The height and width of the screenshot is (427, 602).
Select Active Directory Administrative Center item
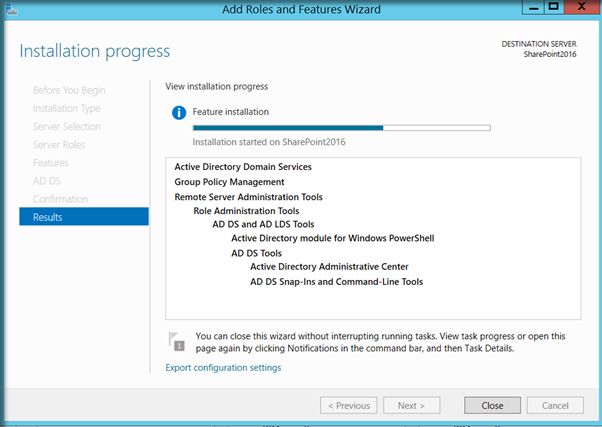point(329,266)
